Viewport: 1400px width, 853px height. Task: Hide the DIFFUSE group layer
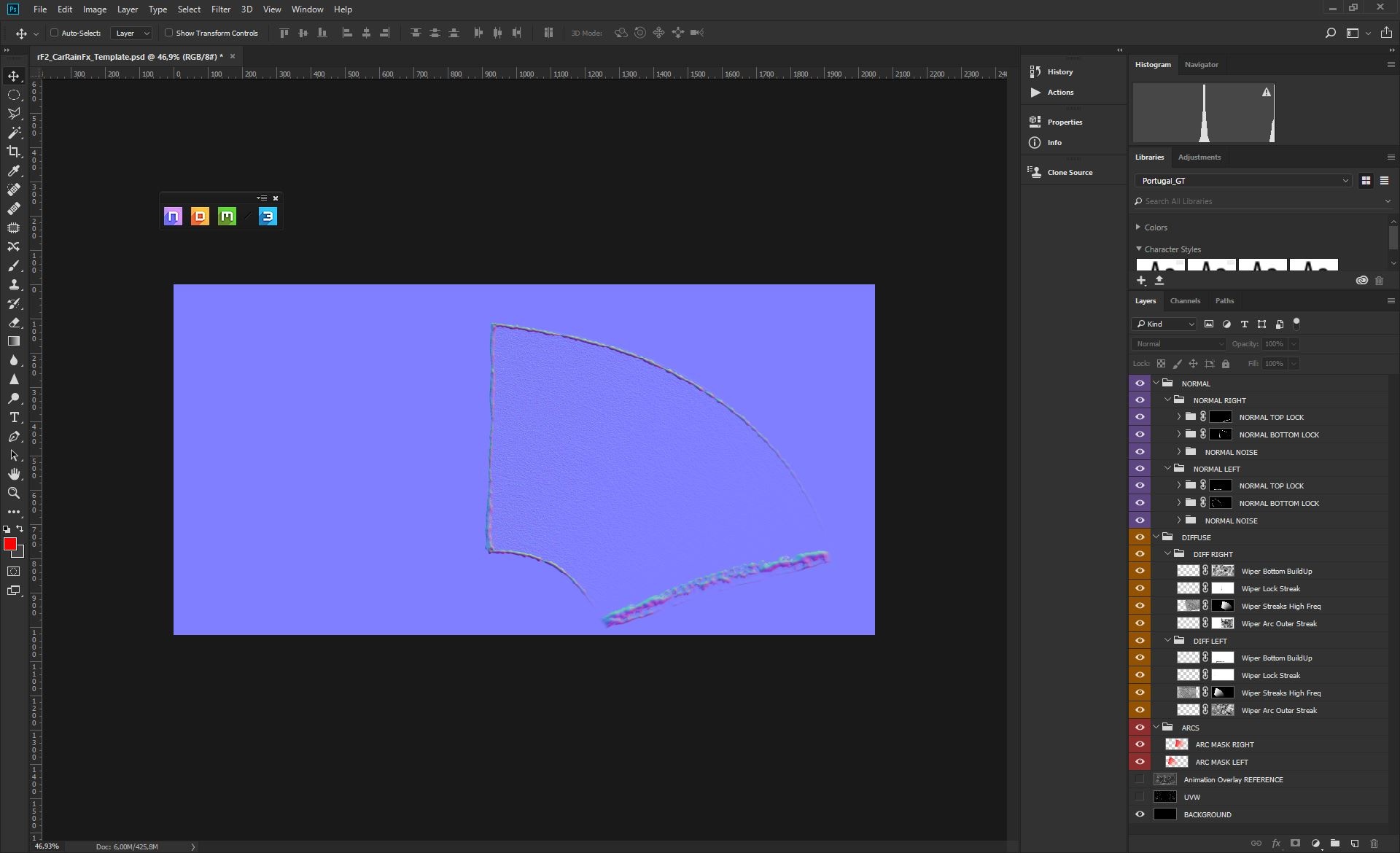1140,537
